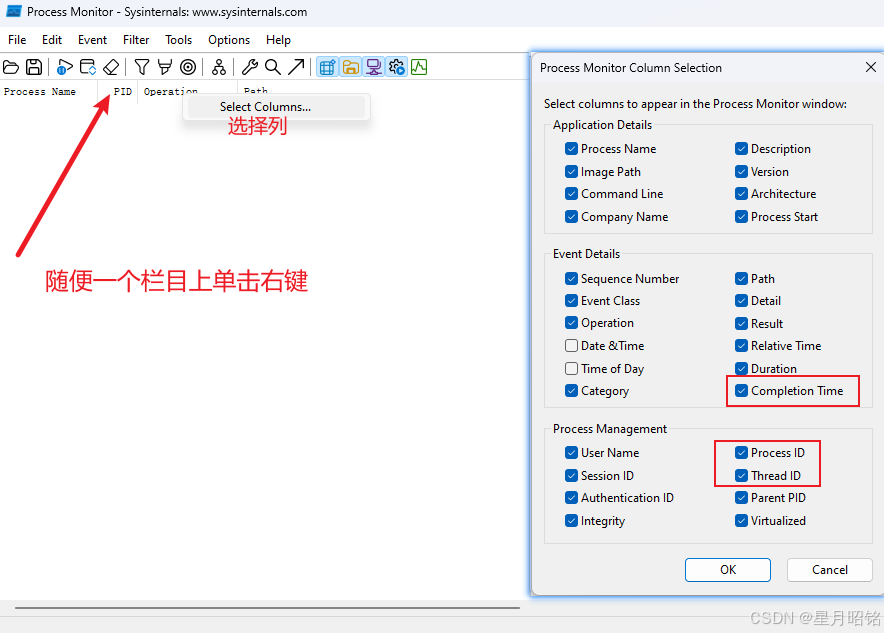Uncheck the Parent PID checkbox
This screenshot has height=633, width=884.
click(x=741, y=498)
